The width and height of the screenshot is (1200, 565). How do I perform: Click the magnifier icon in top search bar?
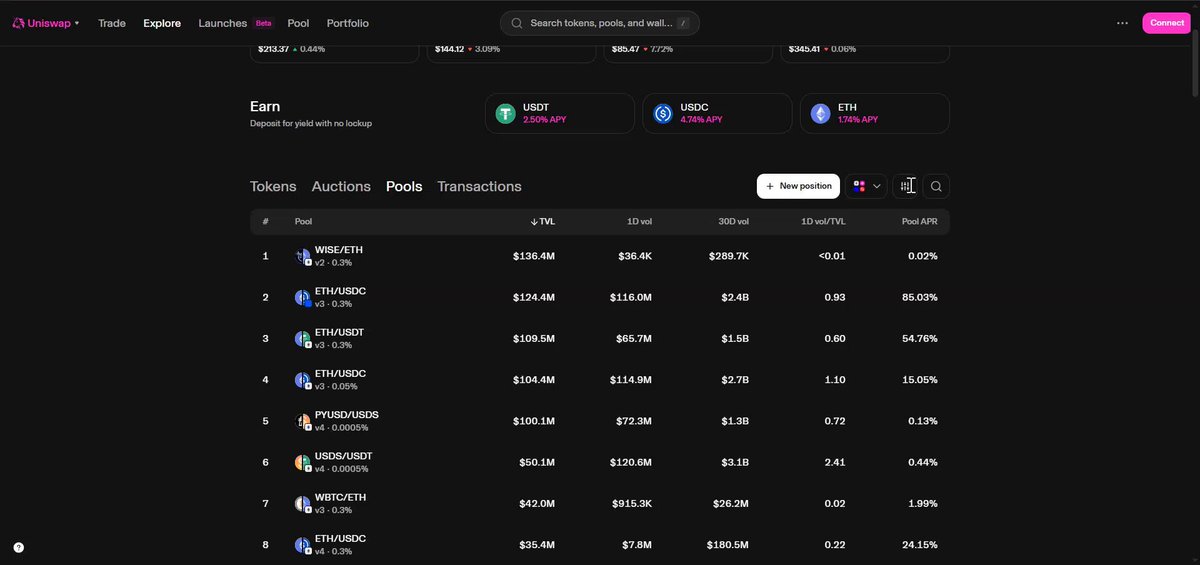coord(517,23)
